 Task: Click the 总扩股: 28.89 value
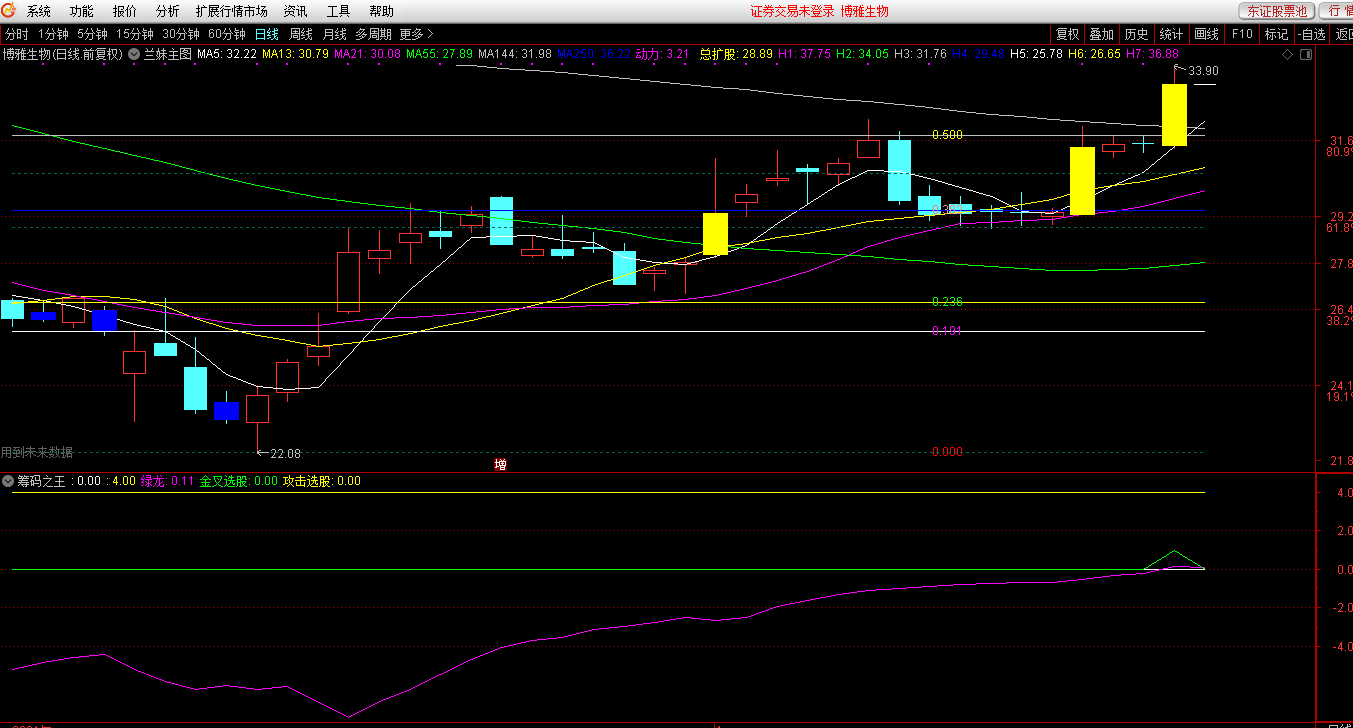coord(736,54)
